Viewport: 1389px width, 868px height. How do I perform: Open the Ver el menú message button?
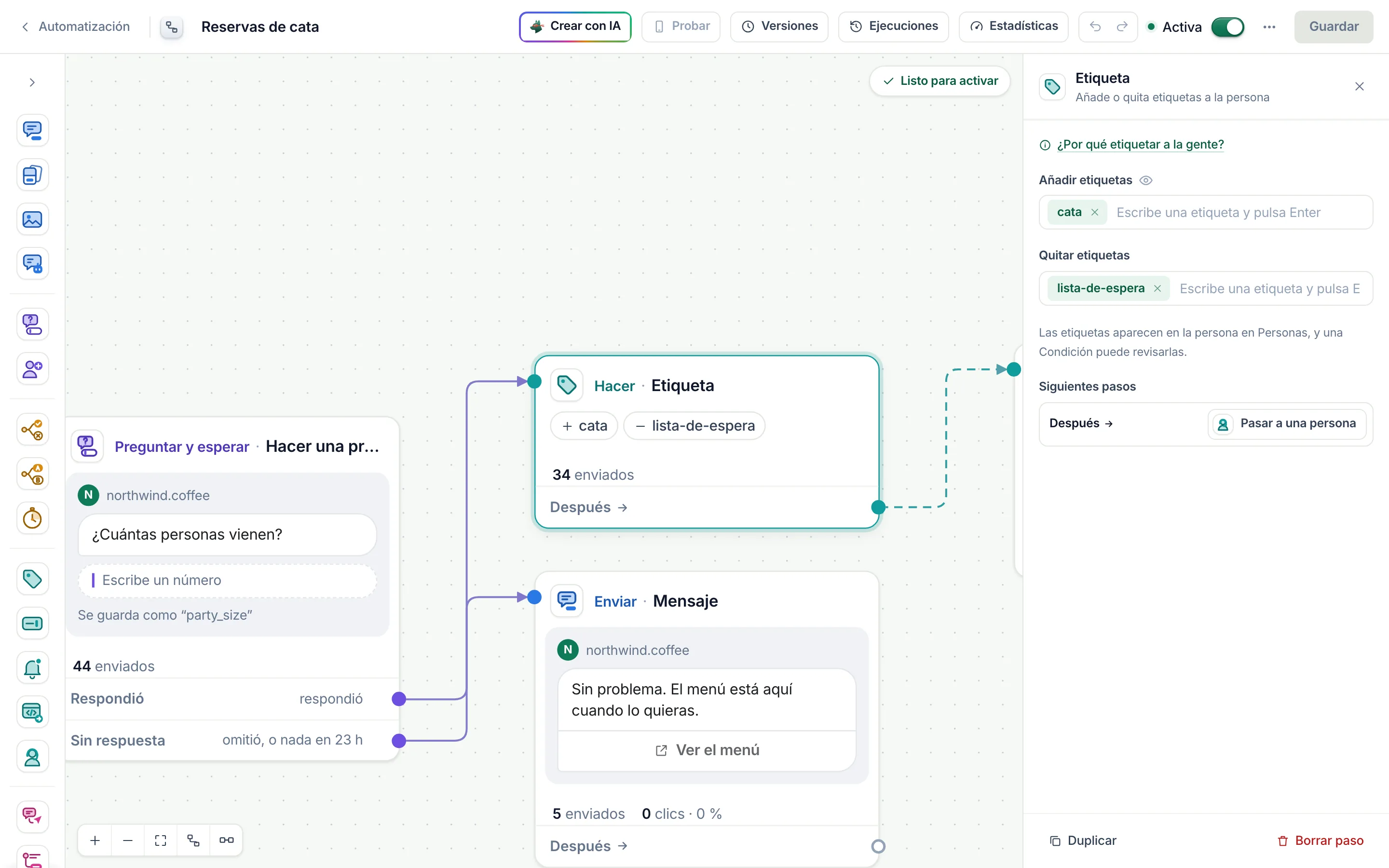pyautogui.click(x=707, y=750)
